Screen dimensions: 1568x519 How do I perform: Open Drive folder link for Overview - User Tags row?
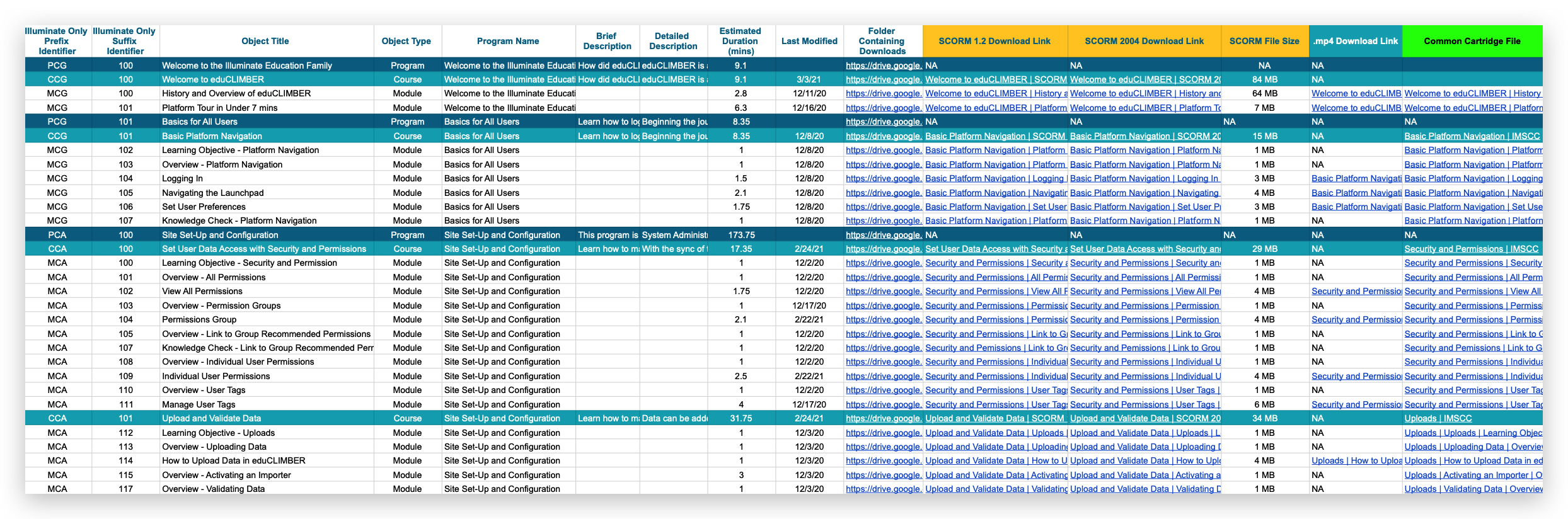[x=884, y=390]
